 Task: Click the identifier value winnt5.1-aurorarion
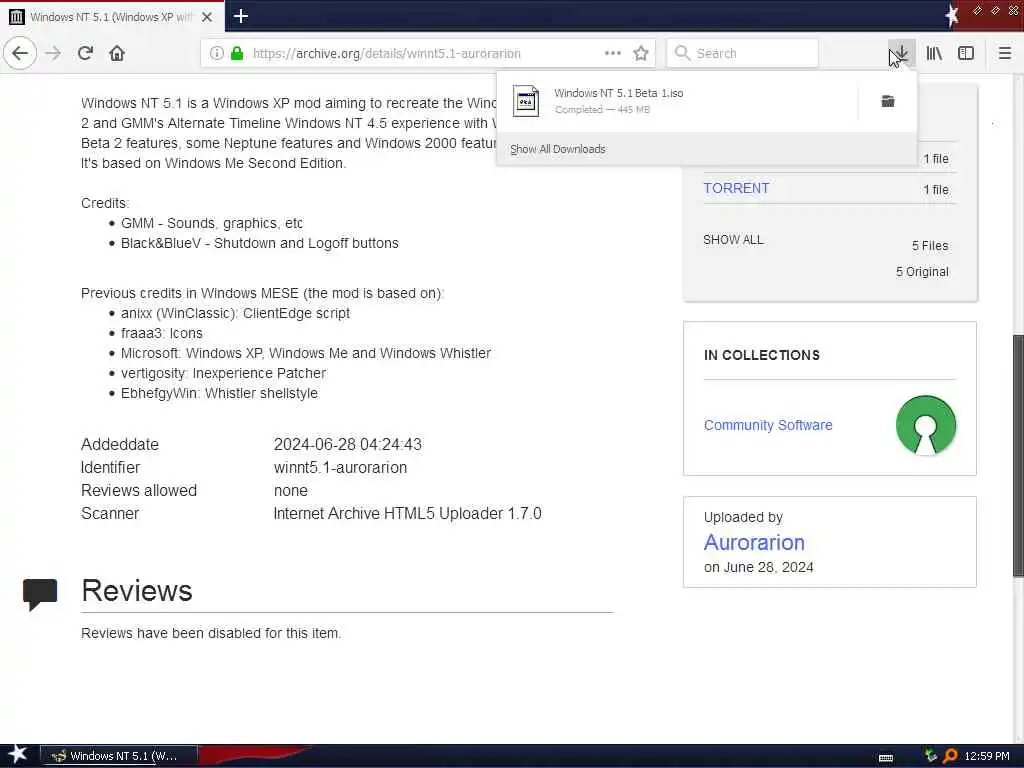(x=340, y=468)
